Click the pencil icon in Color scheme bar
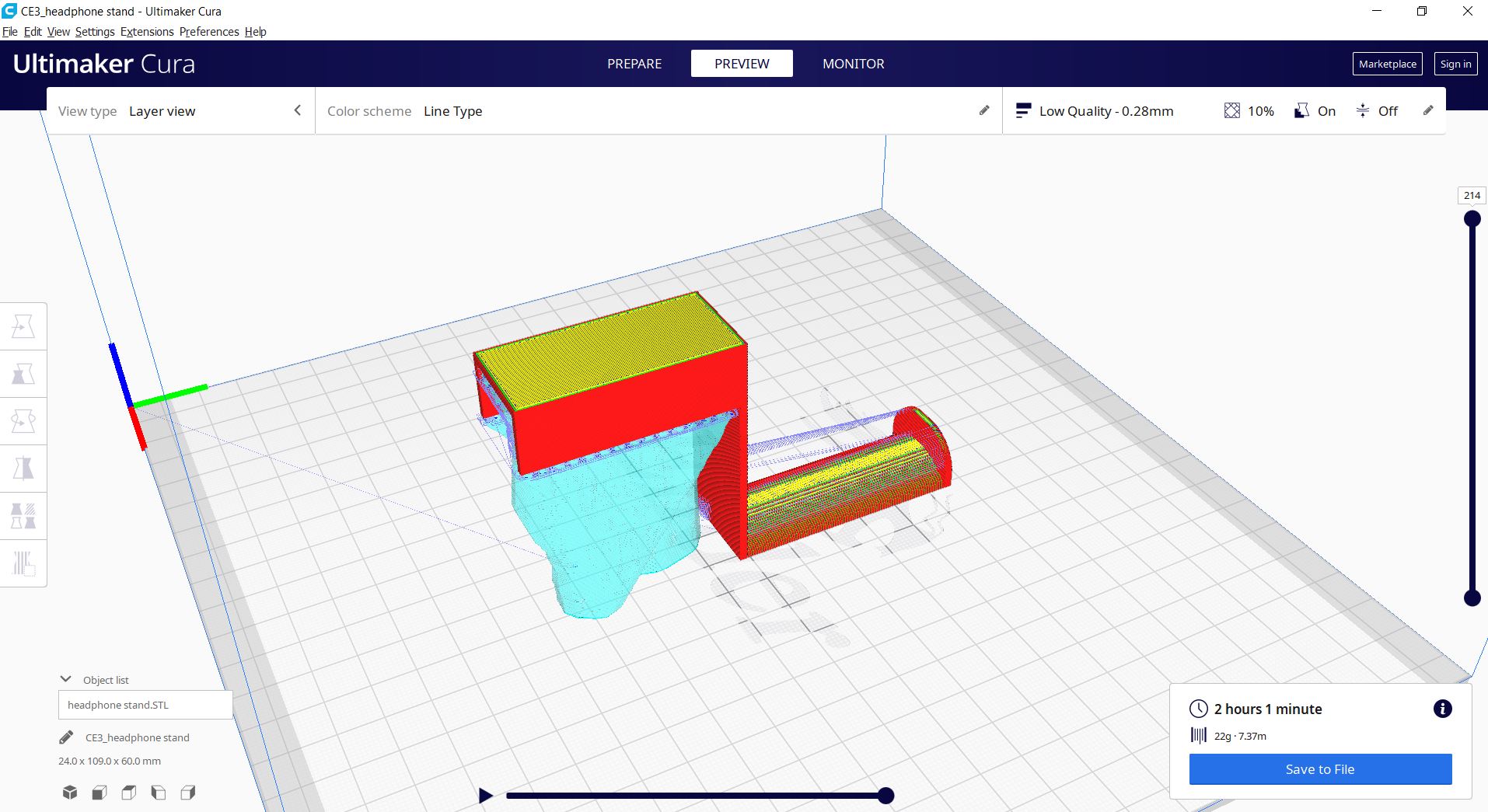Image resolution: width=1488 pixels, height=812 pixels. coord(984,110)
